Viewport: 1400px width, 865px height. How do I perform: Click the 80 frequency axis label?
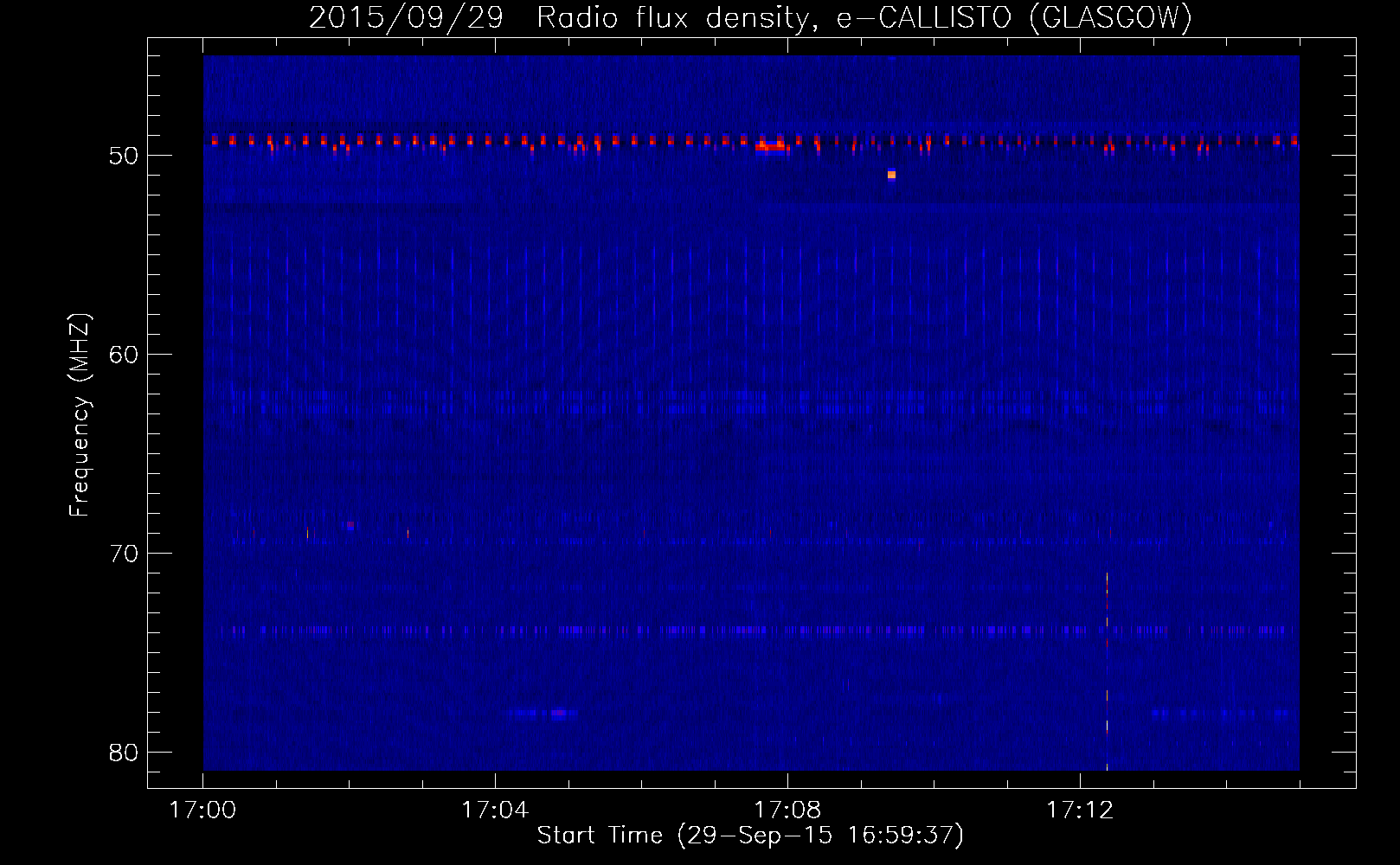coord(125,753)
